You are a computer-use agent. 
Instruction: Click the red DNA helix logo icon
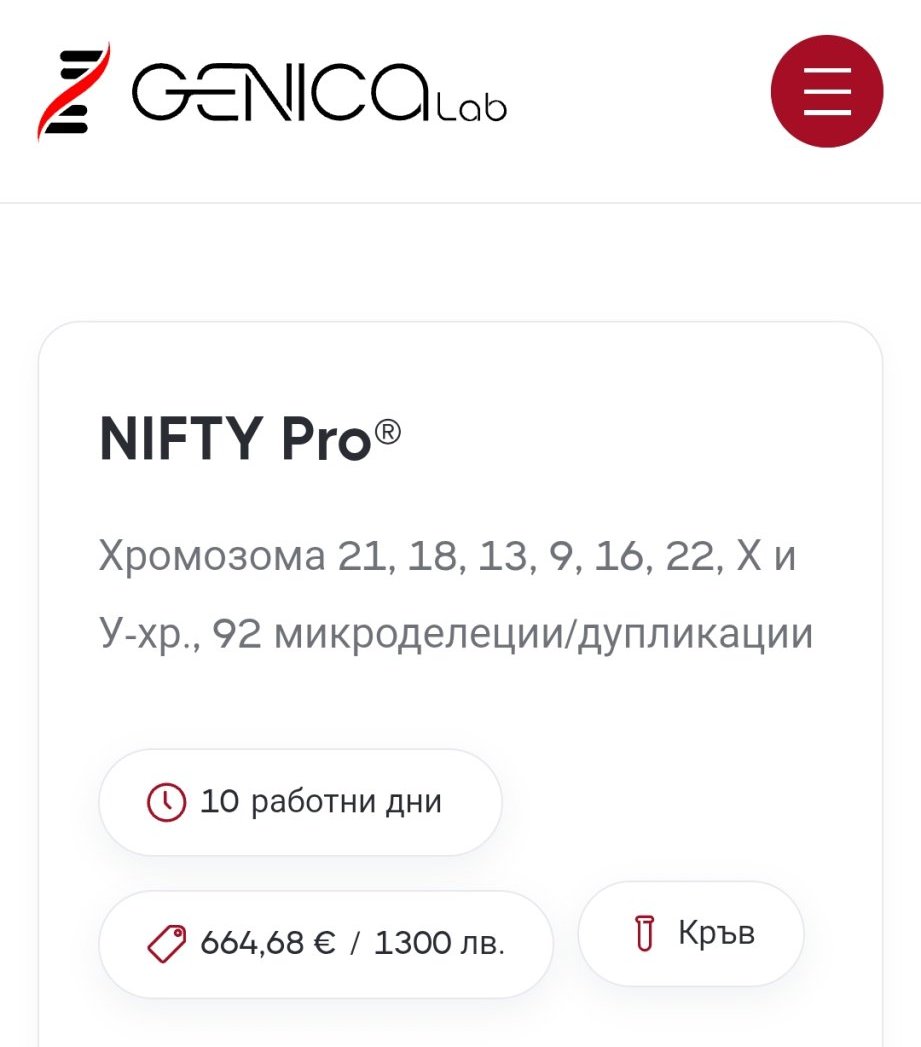pos(66,92)
